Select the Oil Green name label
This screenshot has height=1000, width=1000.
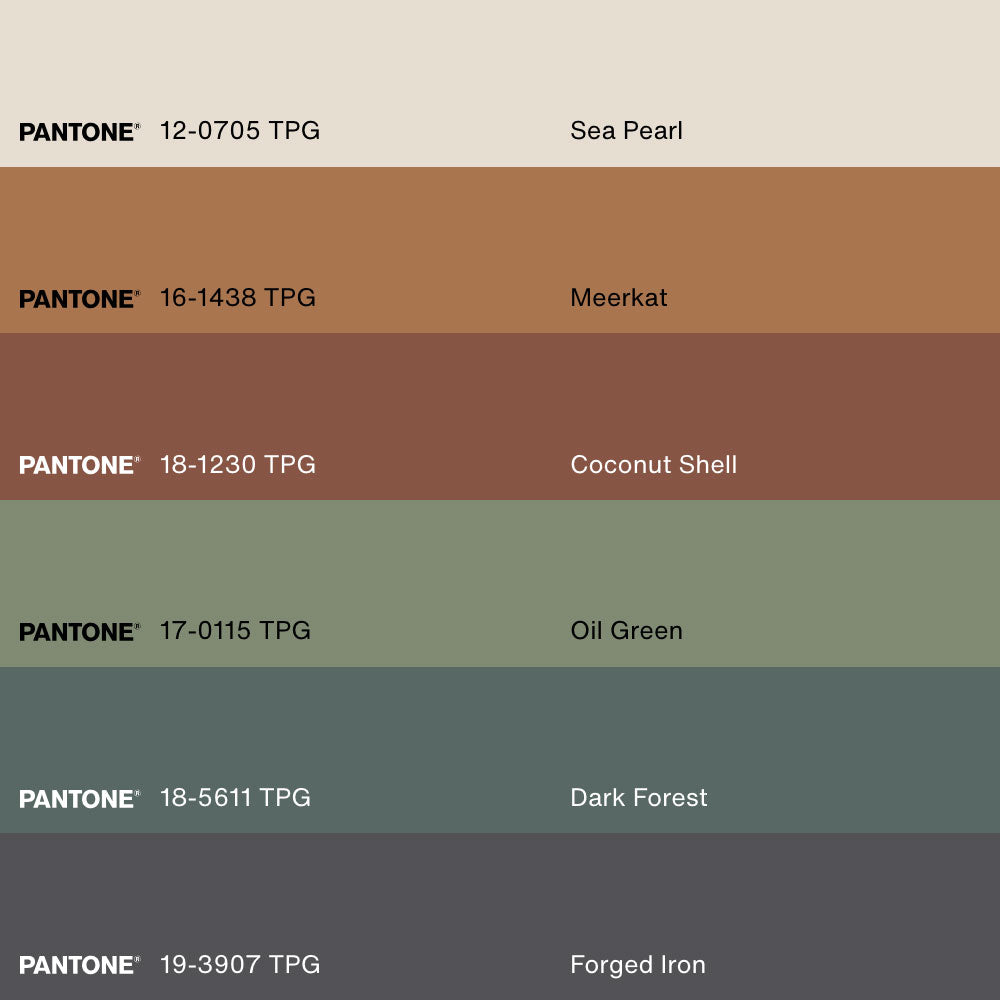click(x=626, y=631)
